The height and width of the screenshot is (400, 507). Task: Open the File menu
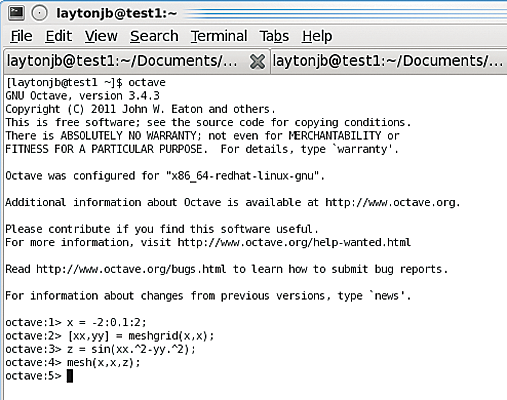21,36
